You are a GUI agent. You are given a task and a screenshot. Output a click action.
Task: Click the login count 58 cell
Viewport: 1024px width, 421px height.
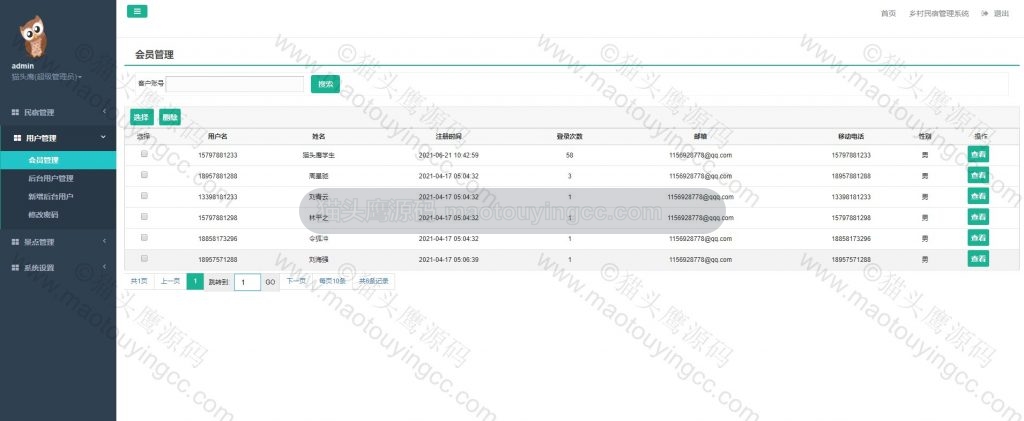pyautogui.click(x=570, y=155)
